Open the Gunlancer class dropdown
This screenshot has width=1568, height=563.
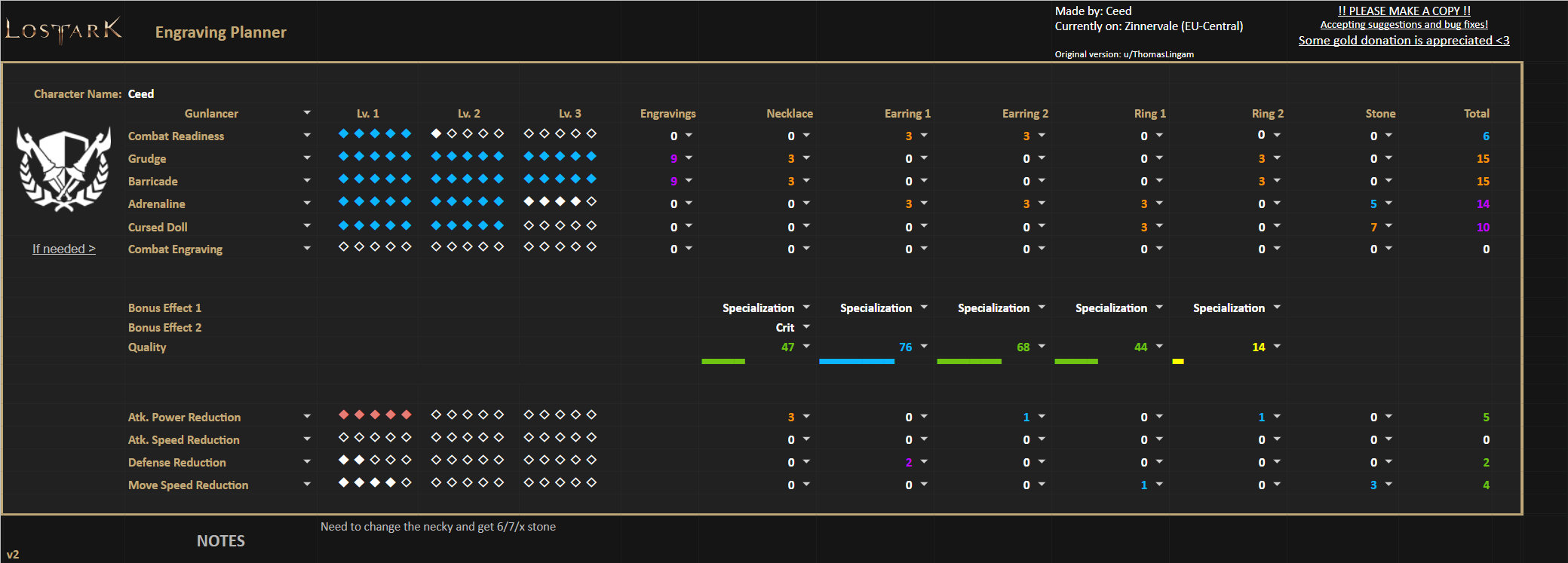pyautogui.click(x=307, y=113)
